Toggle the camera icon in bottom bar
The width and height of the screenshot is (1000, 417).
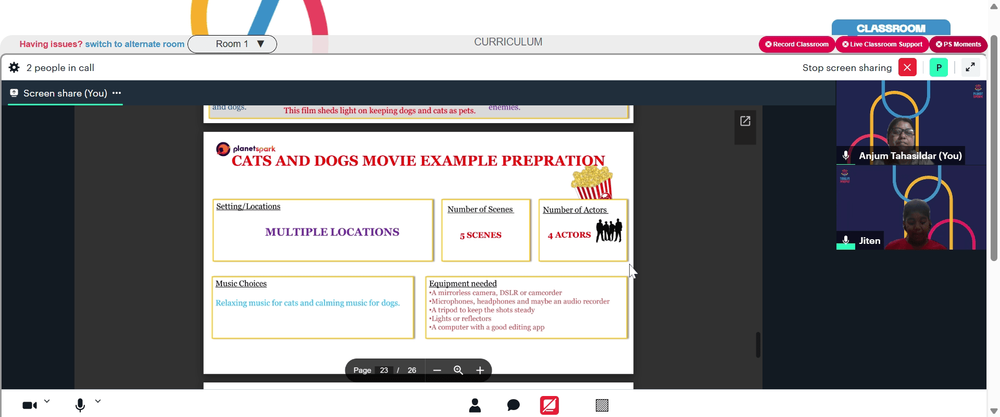(29, 406)
